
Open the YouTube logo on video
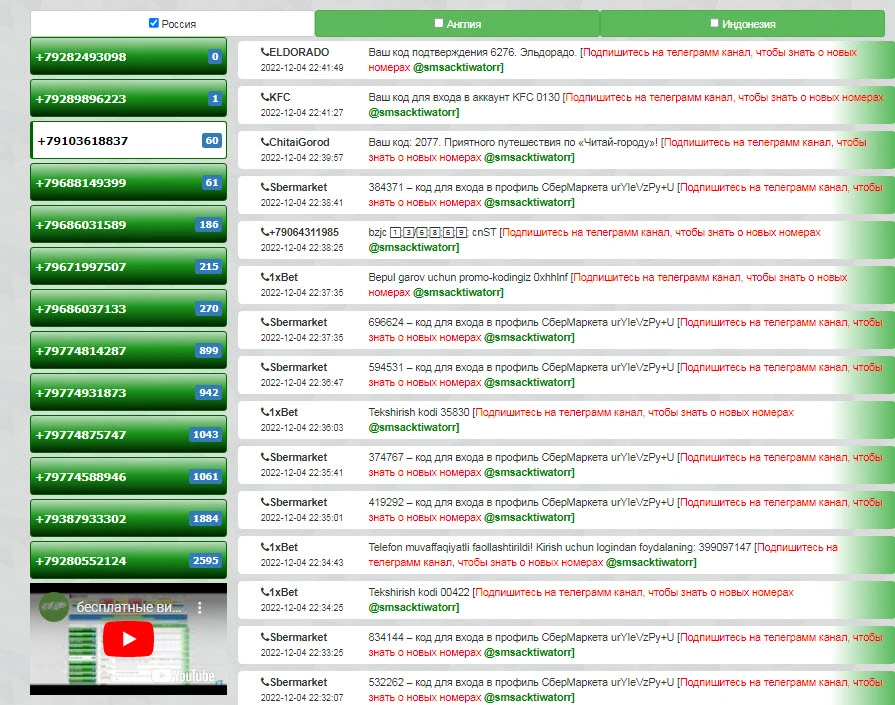pos(183,676)
